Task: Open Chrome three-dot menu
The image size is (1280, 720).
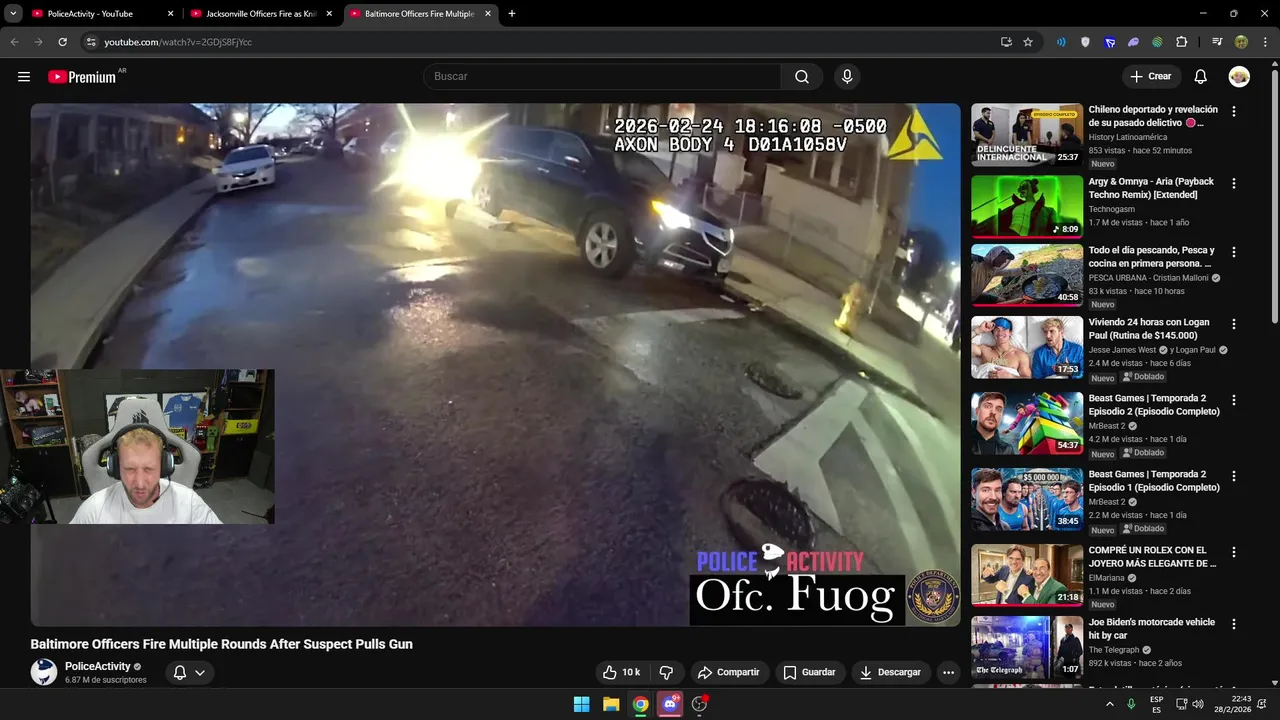Action: click(x=1265, y=42)
